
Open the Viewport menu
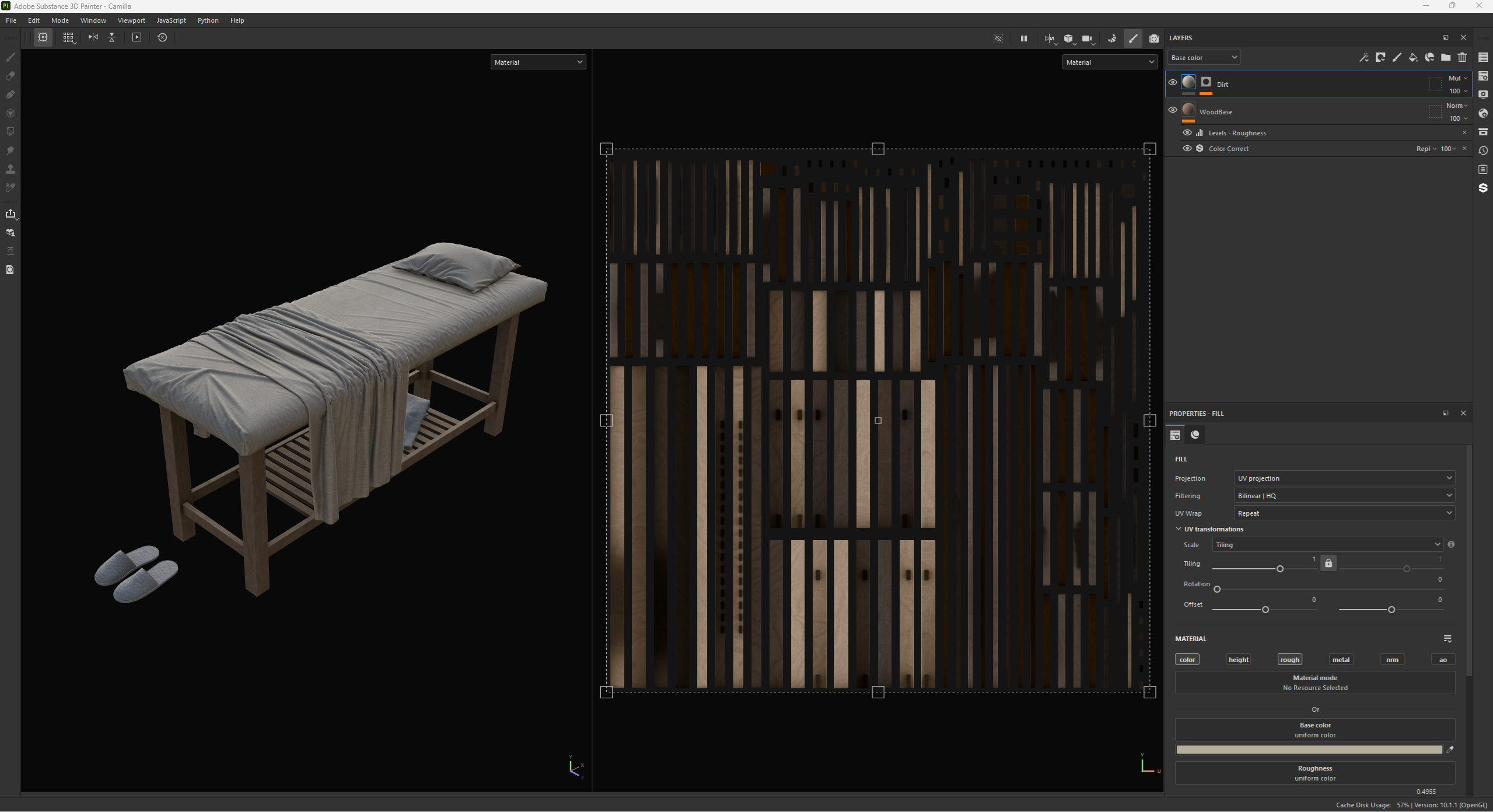131,20
